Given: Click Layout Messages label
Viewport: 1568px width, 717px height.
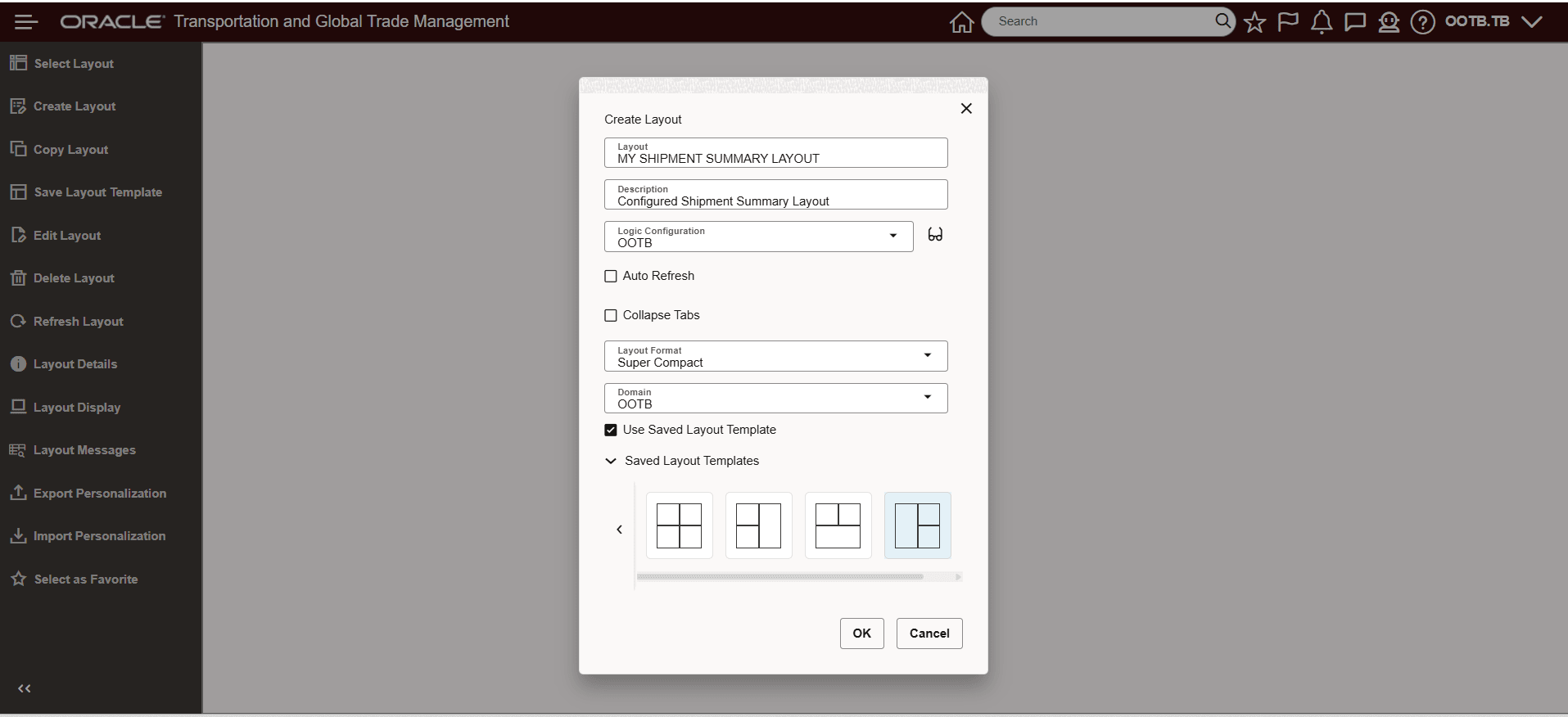Looking at the screenshot, I should (x=84, y=450).
